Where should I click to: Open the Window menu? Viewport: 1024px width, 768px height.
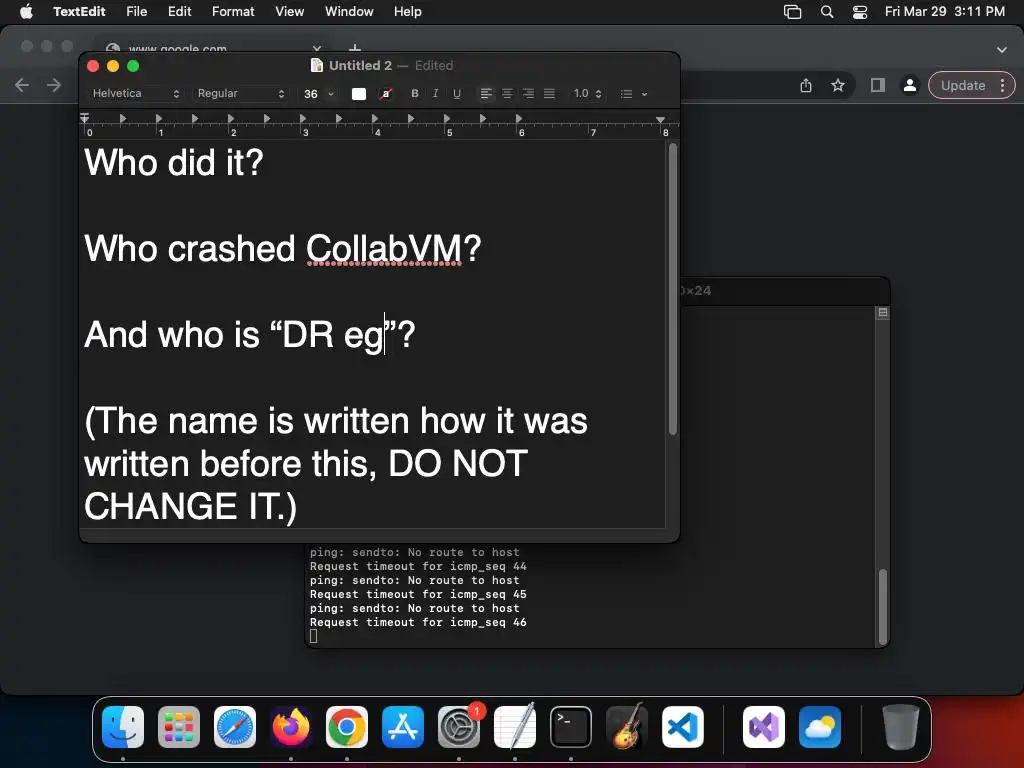tap(349, 11)
